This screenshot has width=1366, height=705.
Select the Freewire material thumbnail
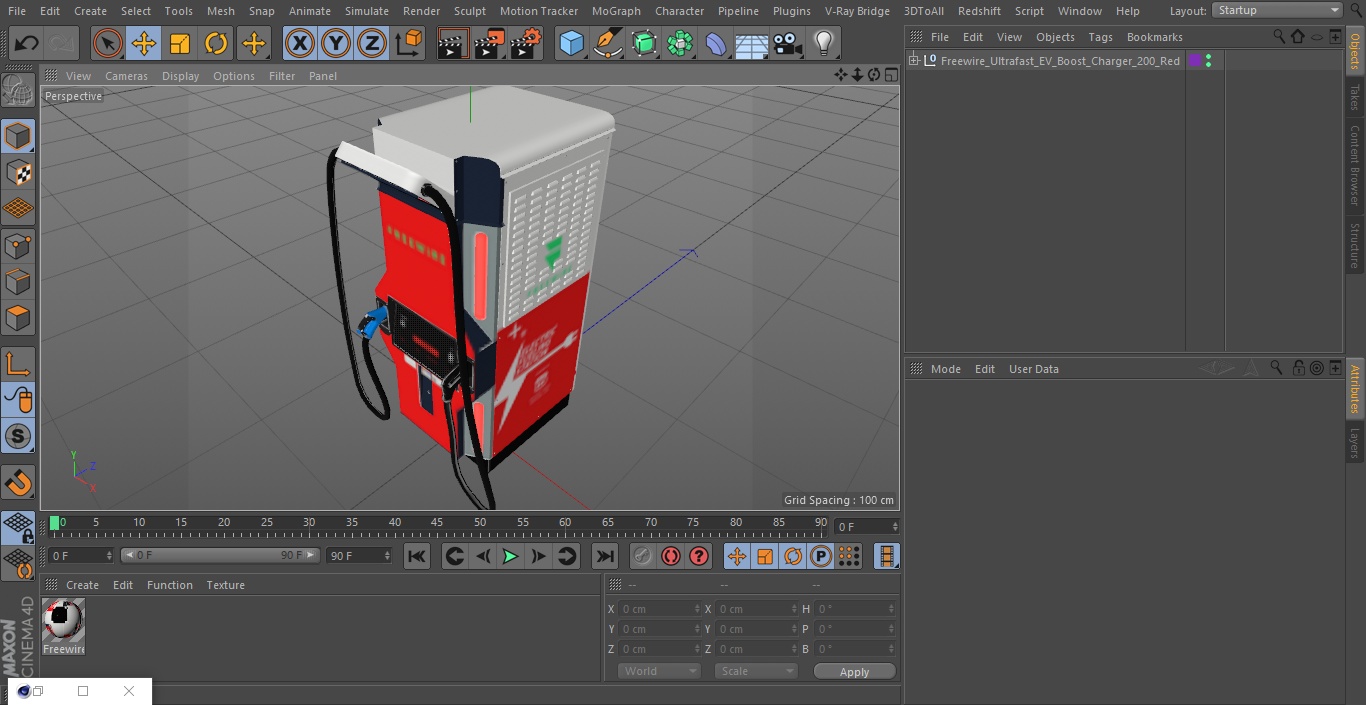point(63,620)
